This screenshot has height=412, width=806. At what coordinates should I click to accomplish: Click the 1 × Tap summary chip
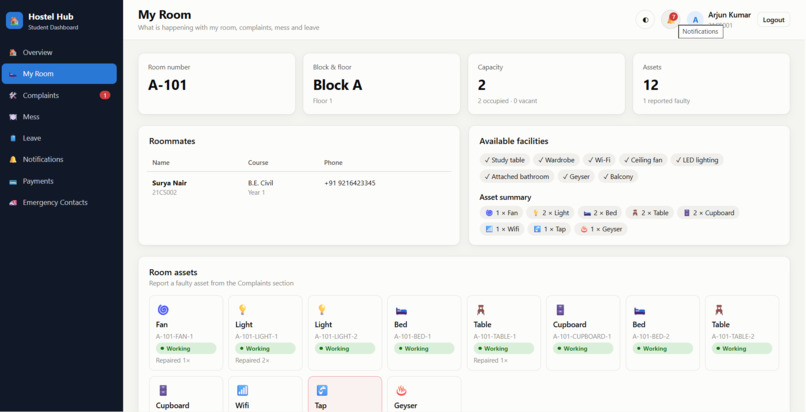click(549, 229)
